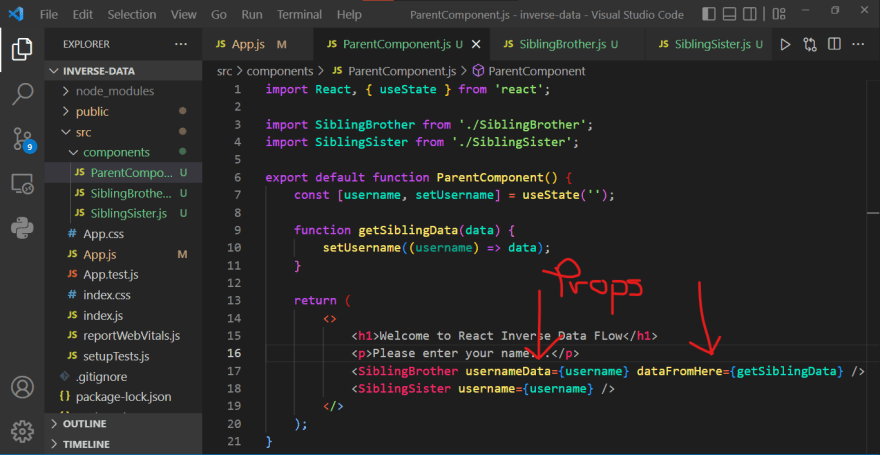Select ParentCompo... file in explorer tree
880x455 pixels.
pyautogui.click(x=123, y=173)
